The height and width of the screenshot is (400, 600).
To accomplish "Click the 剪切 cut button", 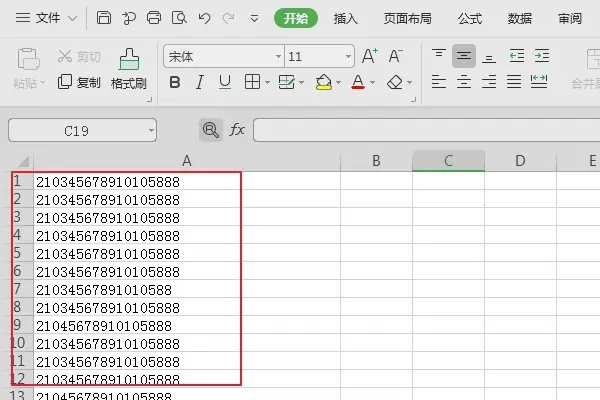I will (x=79, y=57).
